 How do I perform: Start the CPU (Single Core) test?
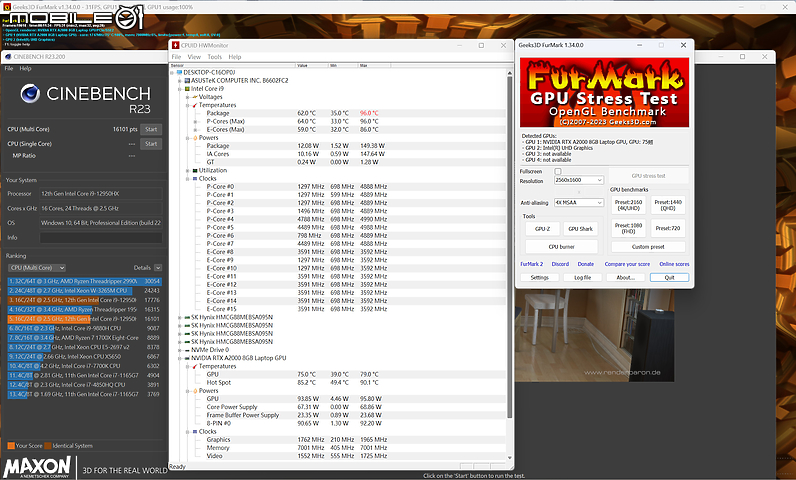(151, 144)
